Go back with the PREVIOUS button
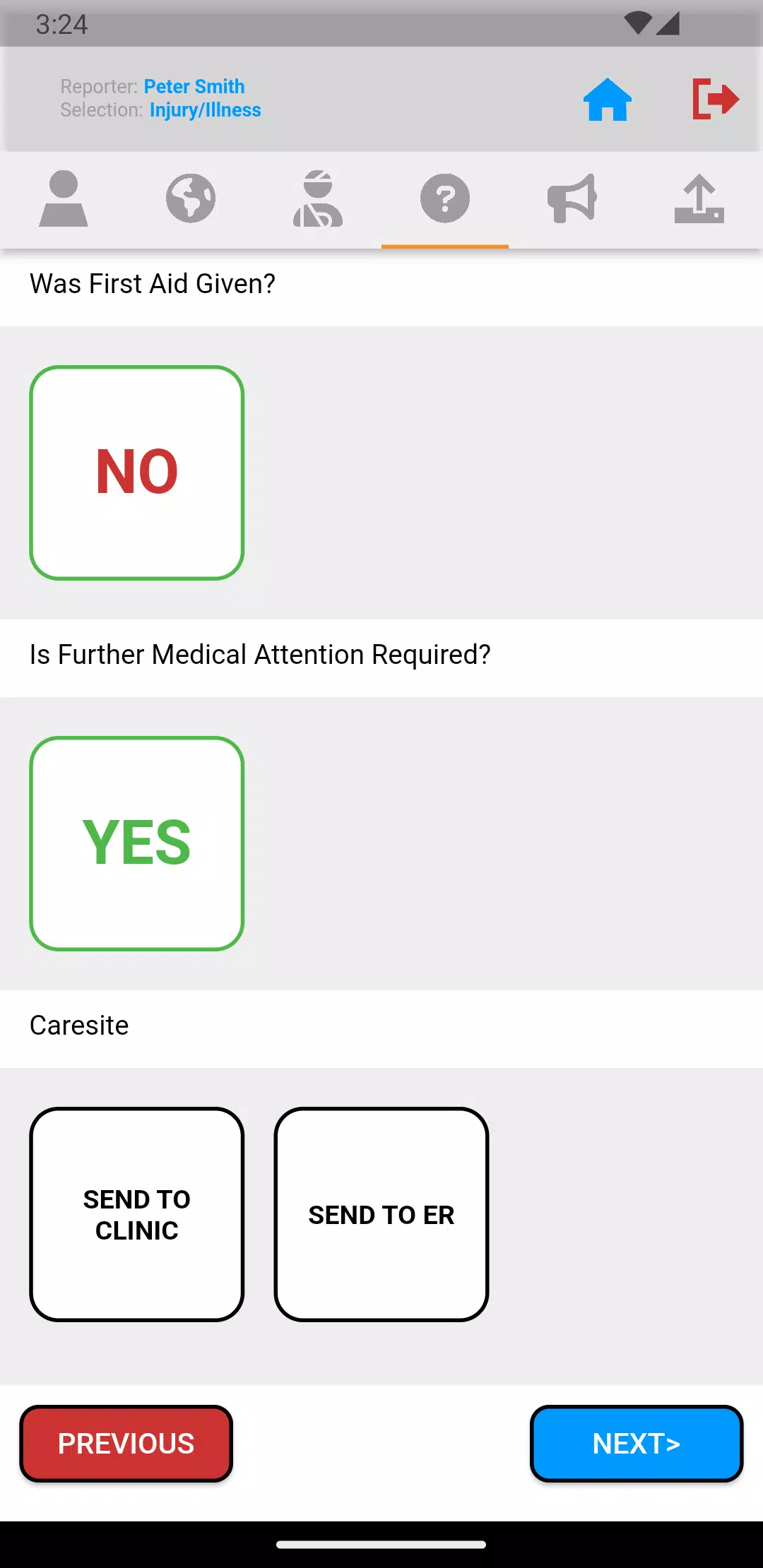The image size is (763, 1568). tap(126, 1444)
